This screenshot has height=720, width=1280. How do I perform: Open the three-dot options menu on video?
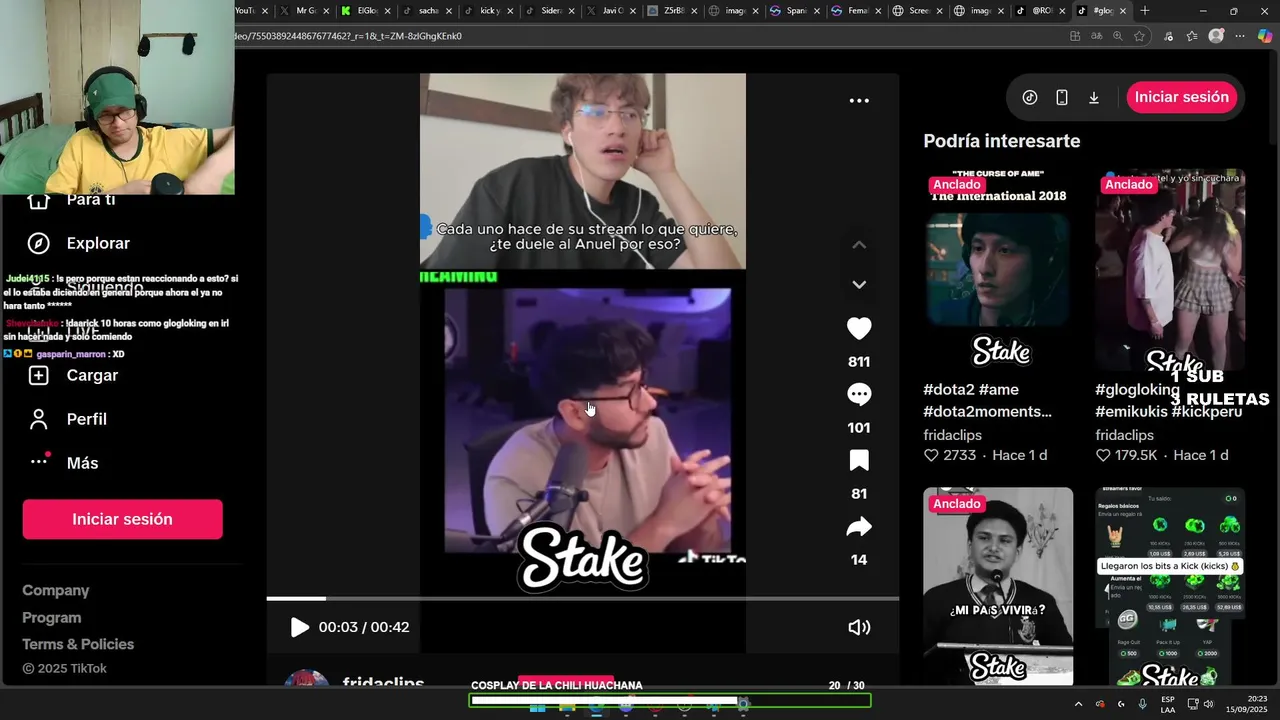(x=859, y=100)
